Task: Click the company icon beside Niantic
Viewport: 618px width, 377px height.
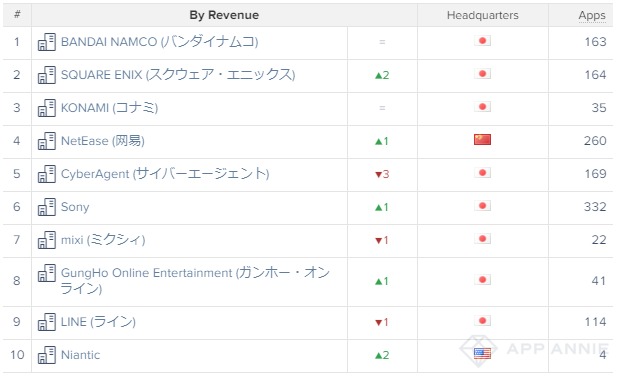Action: (x=47, y=355)
